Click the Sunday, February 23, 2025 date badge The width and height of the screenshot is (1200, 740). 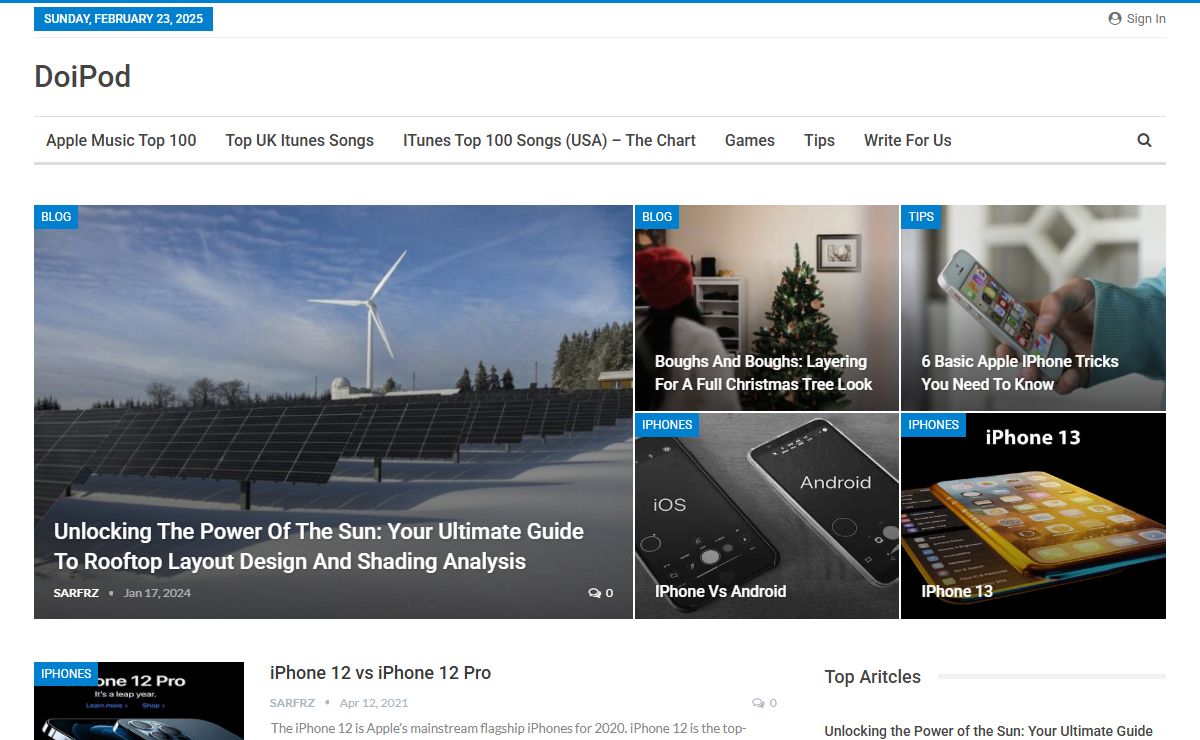[123, 19]
